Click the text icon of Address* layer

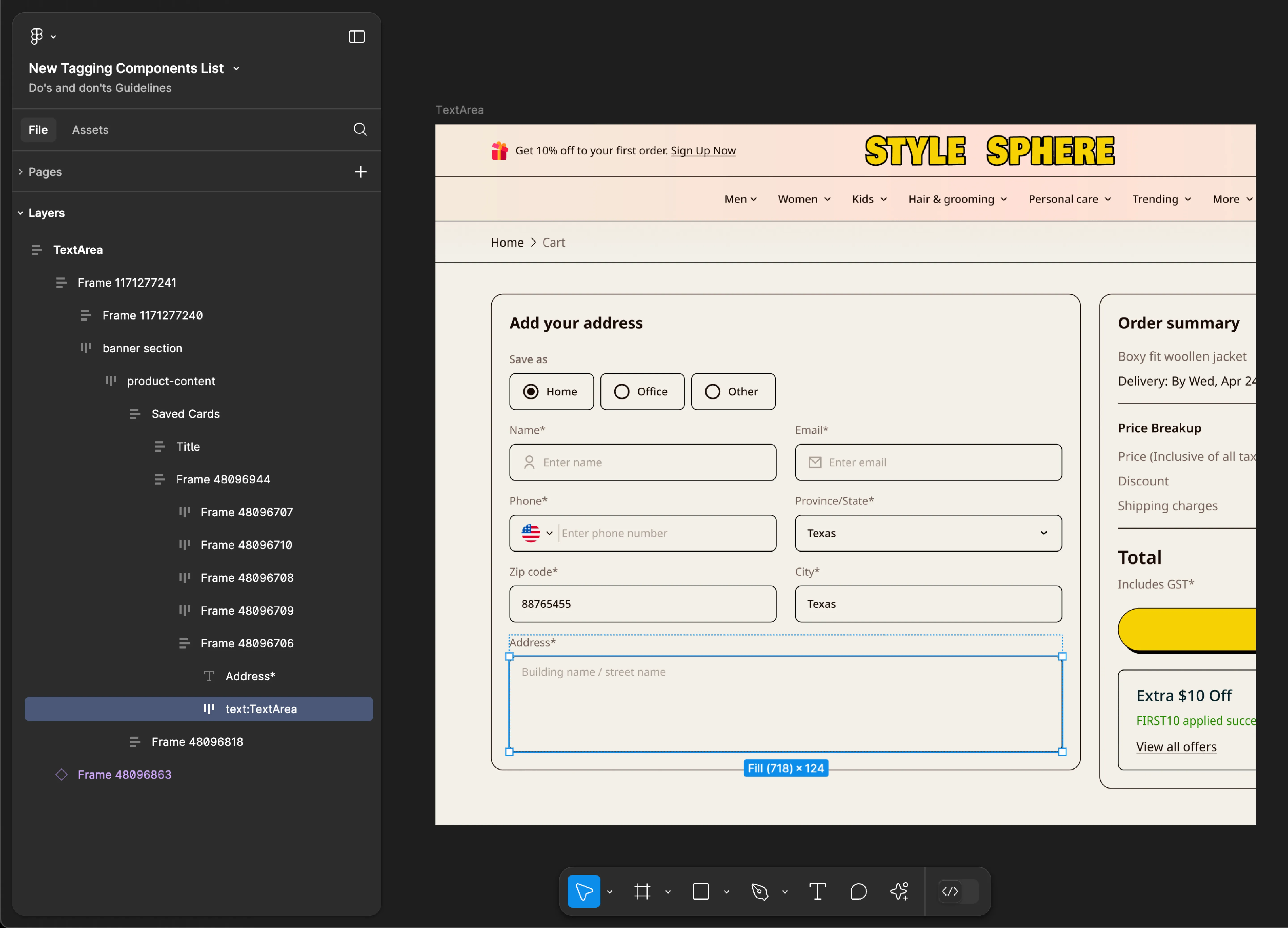(209, 676)
